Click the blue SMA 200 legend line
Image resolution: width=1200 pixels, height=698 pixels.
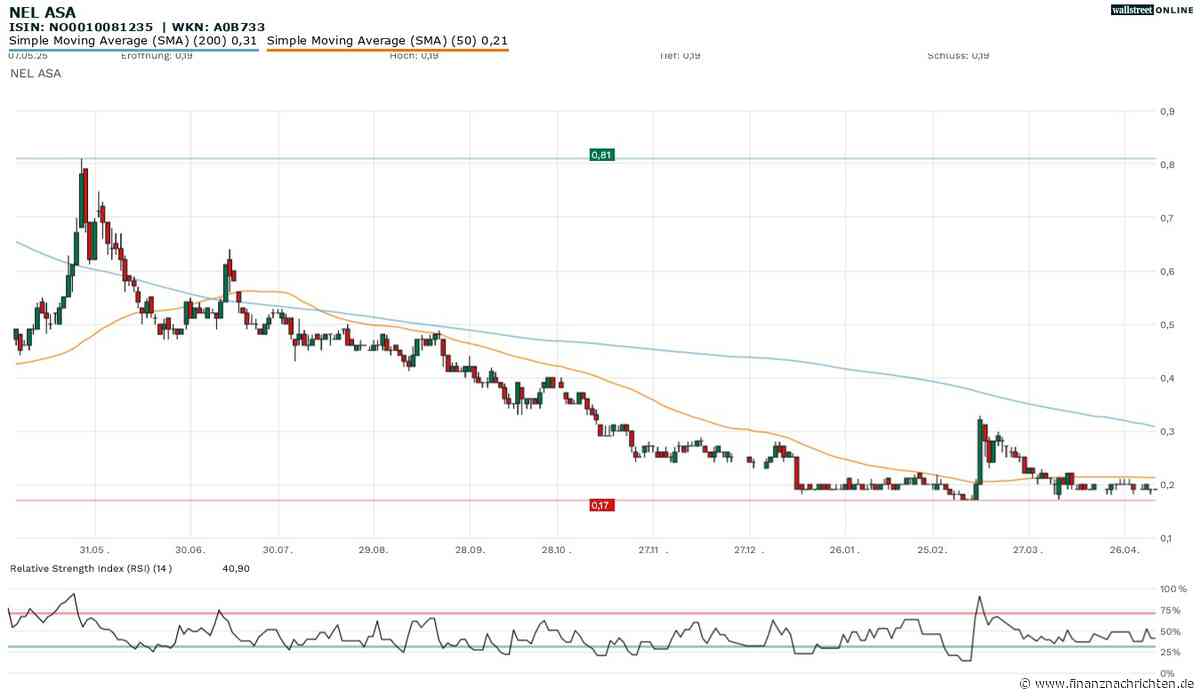click(x=133, y=49)
